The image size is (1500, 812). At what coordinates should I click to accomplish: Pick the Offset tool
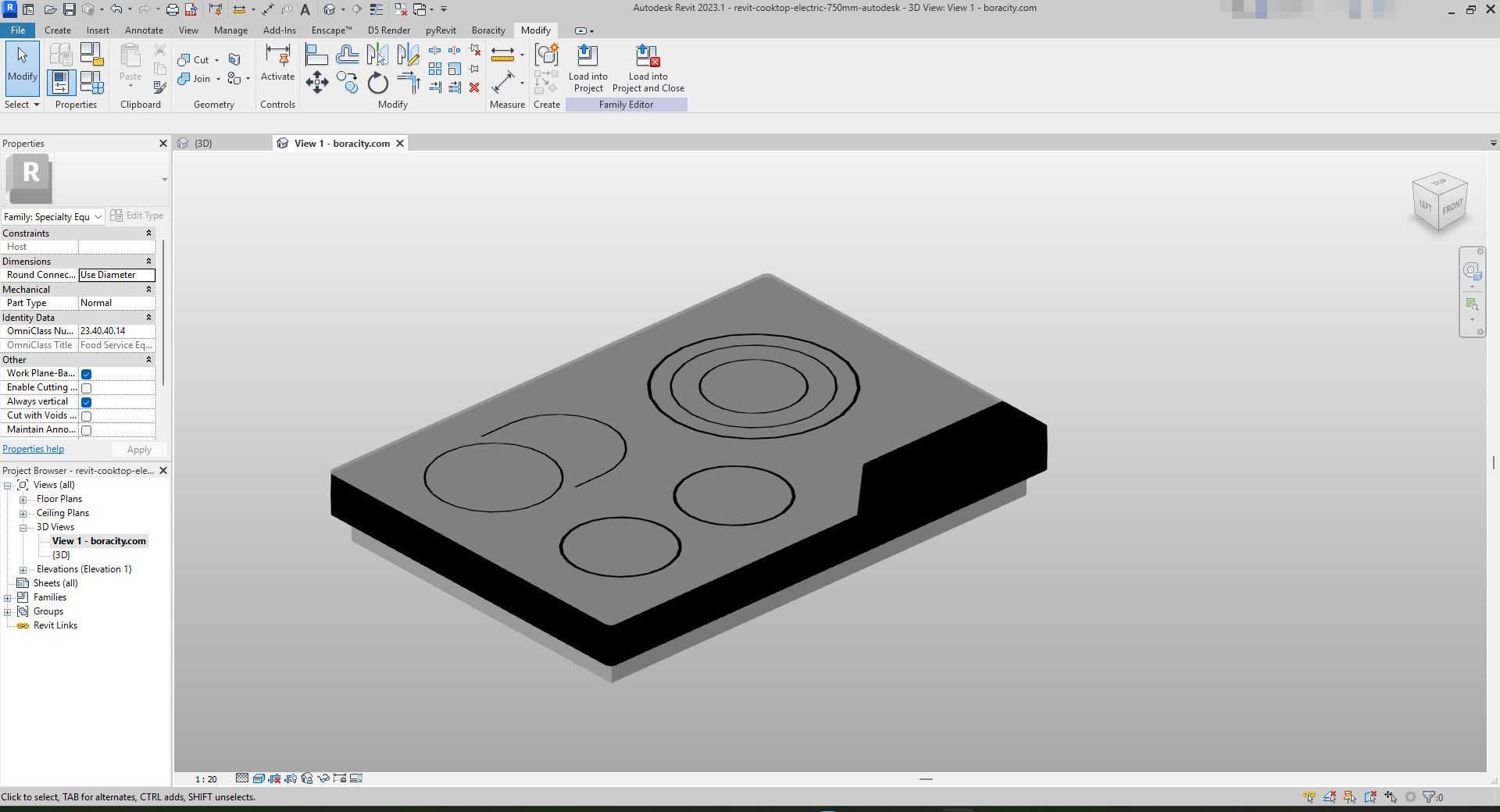click(x=348, y=55)
